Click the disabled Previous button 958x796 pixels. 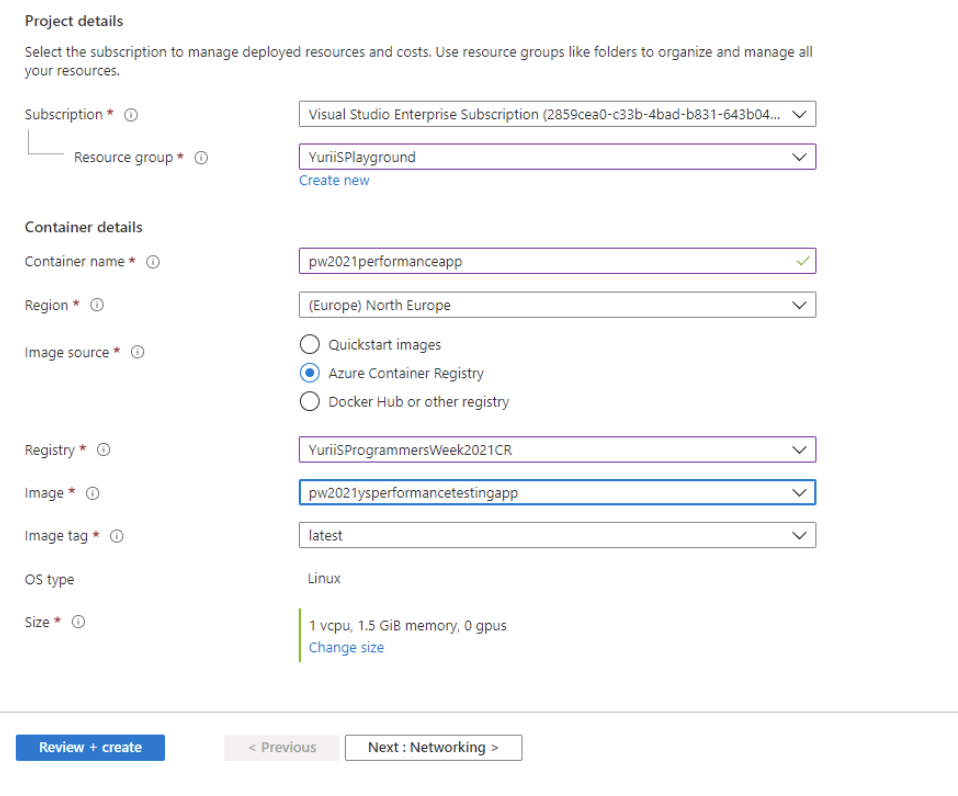pos(282,748)
